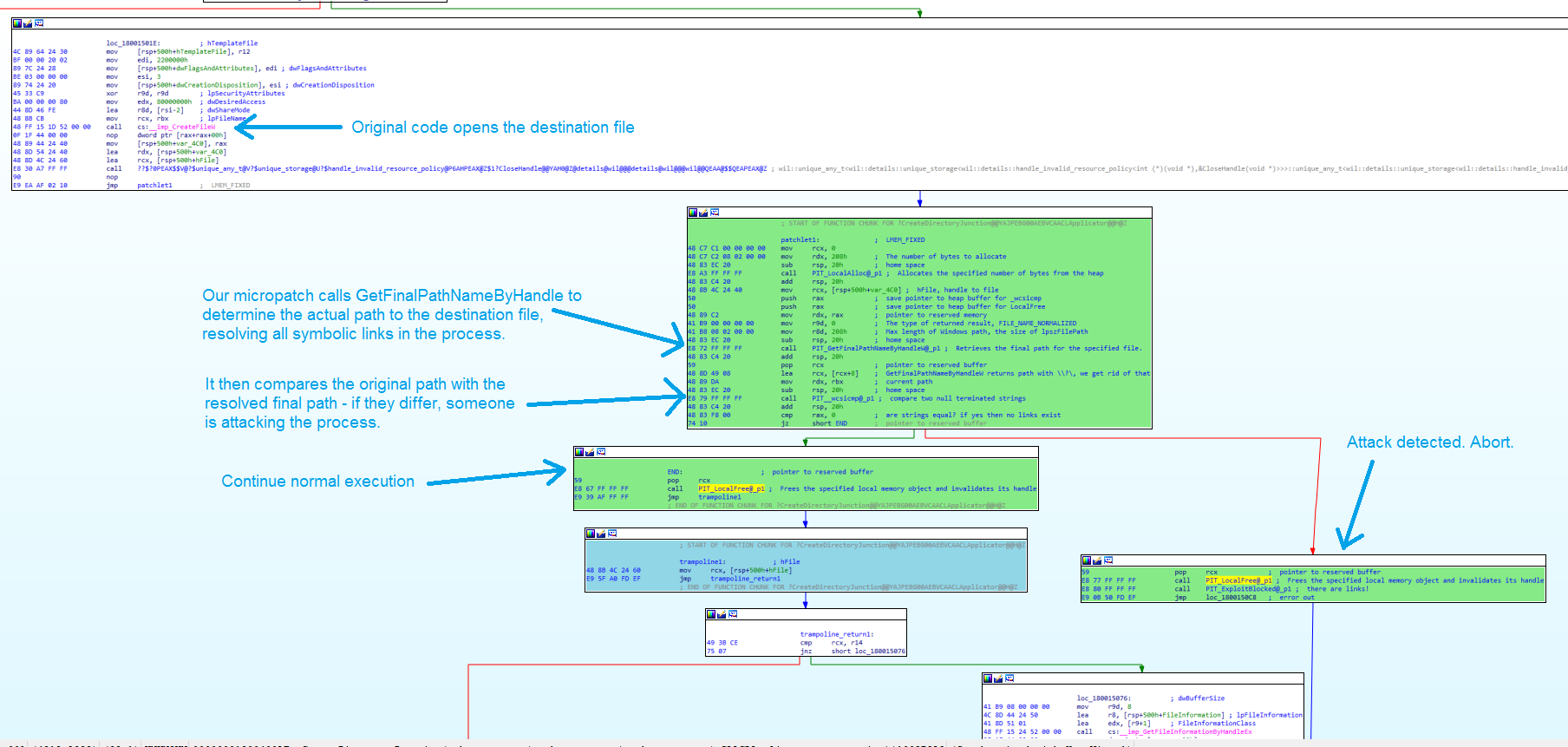Select cs:__imp_GetFileInformationByHandleEx operand
Viewport: 1568px width, 747px height.
(1179, 731)
